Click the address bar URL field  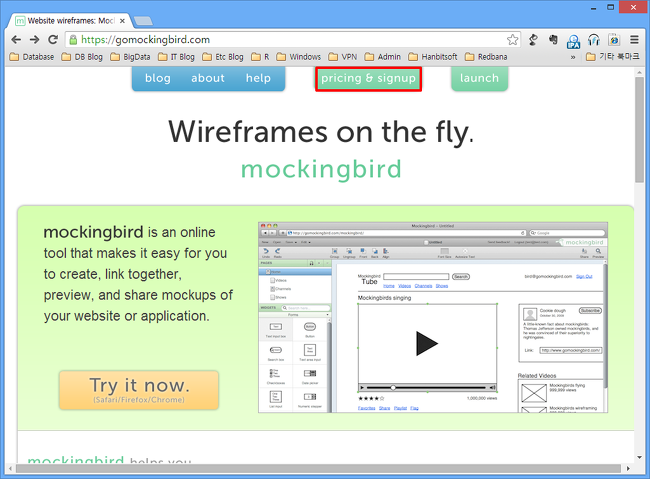point(292,39)
